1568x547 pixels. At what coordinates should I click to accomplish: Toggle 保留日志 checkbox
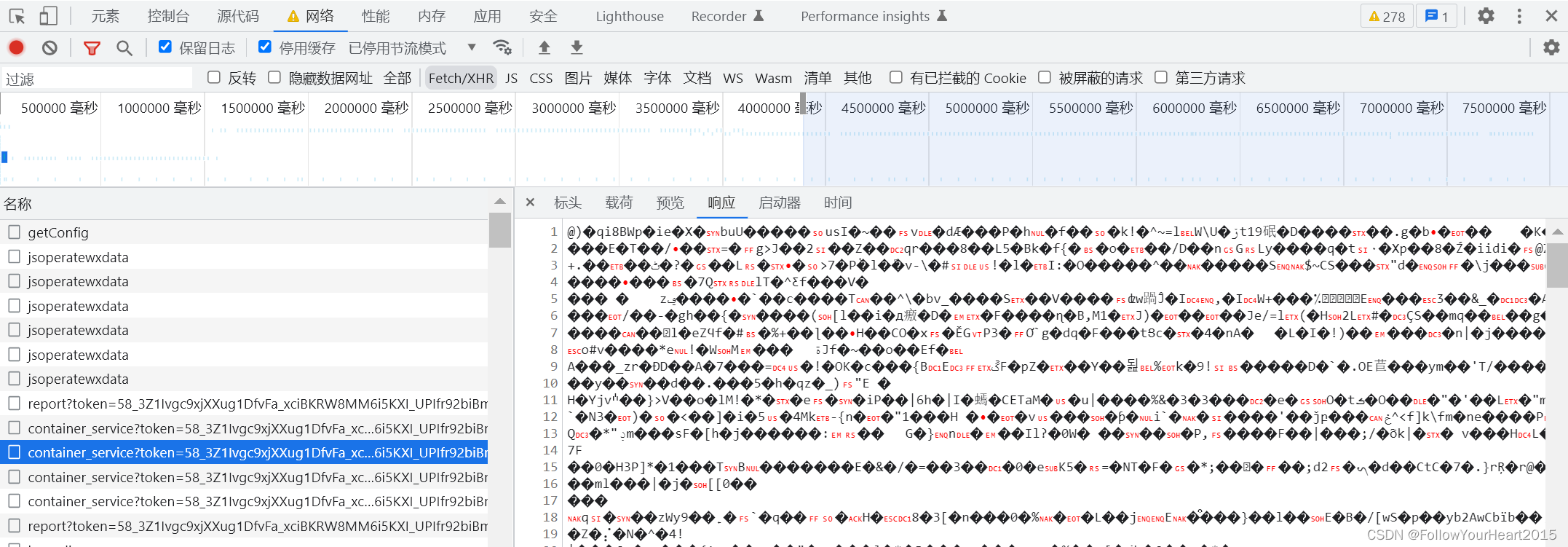pos(165,47)
